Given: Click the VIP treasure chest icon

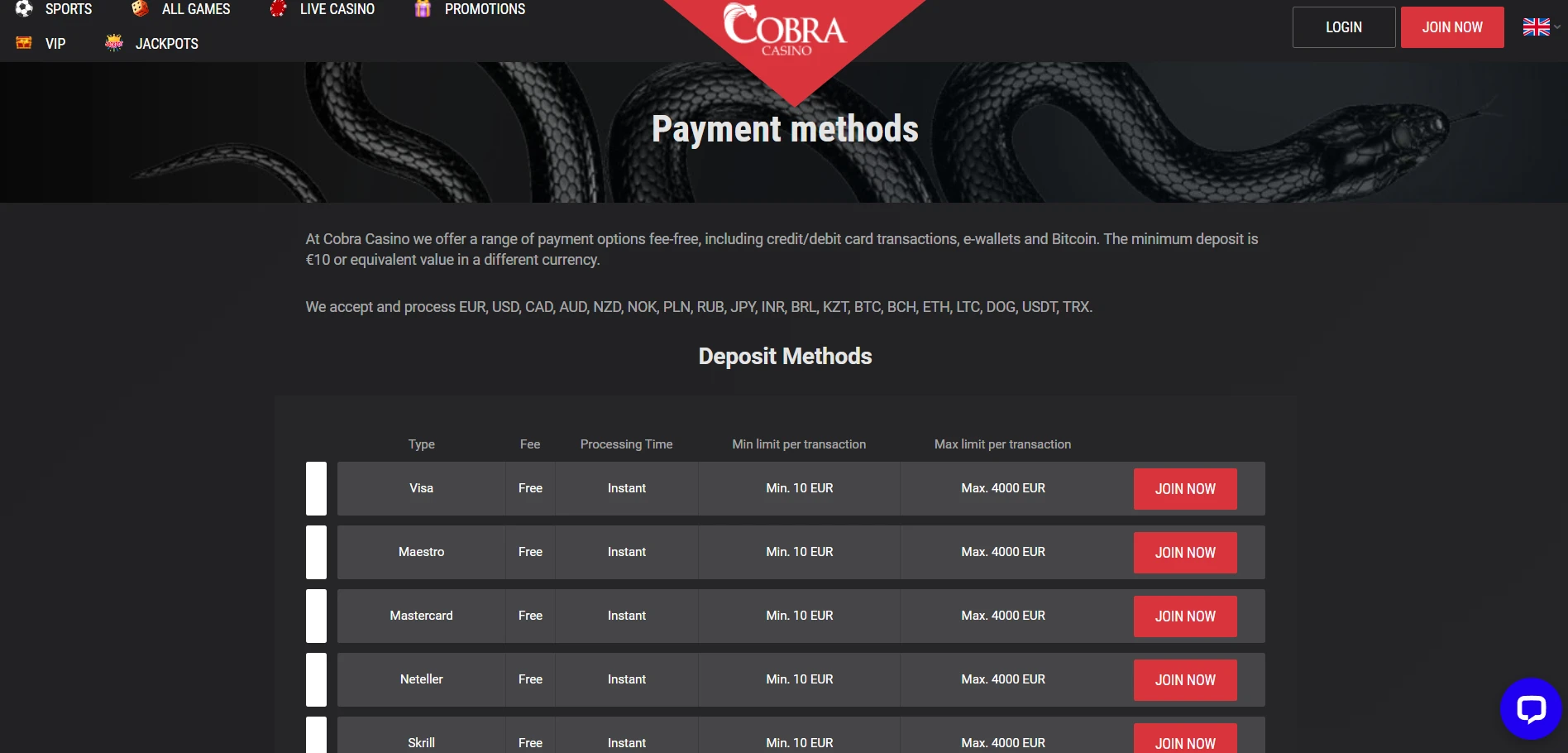Looking at the screenshot, I should (x=24, y=43).
